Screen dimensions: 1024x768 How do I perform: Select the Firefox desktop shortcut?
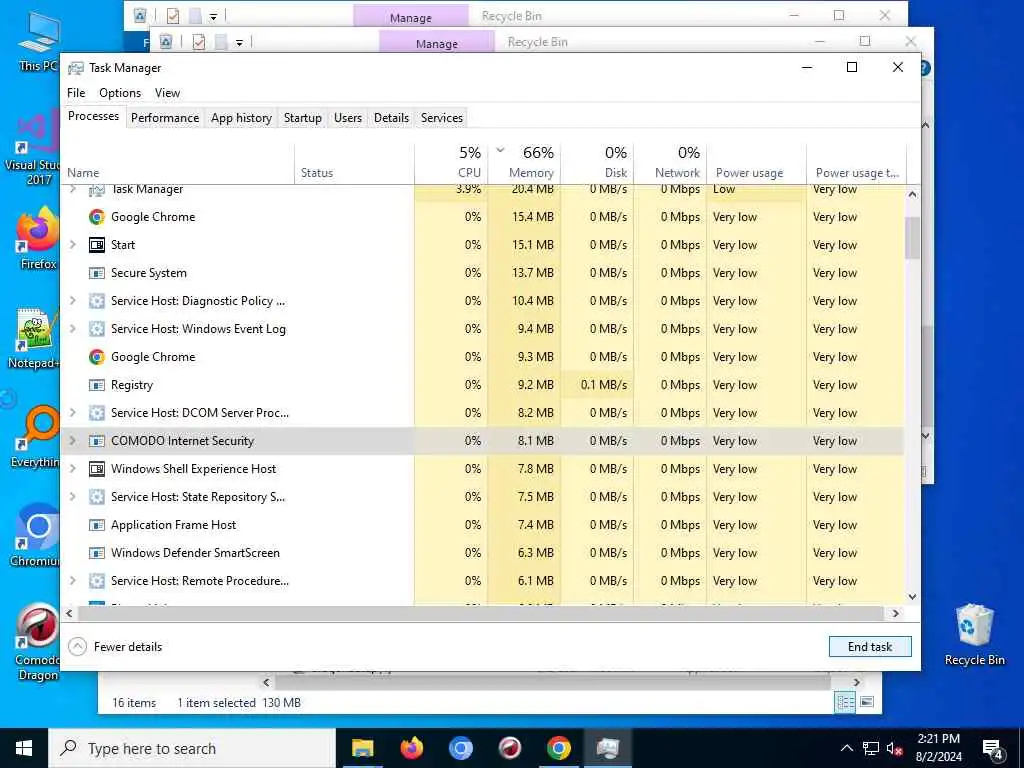(38, 238)
